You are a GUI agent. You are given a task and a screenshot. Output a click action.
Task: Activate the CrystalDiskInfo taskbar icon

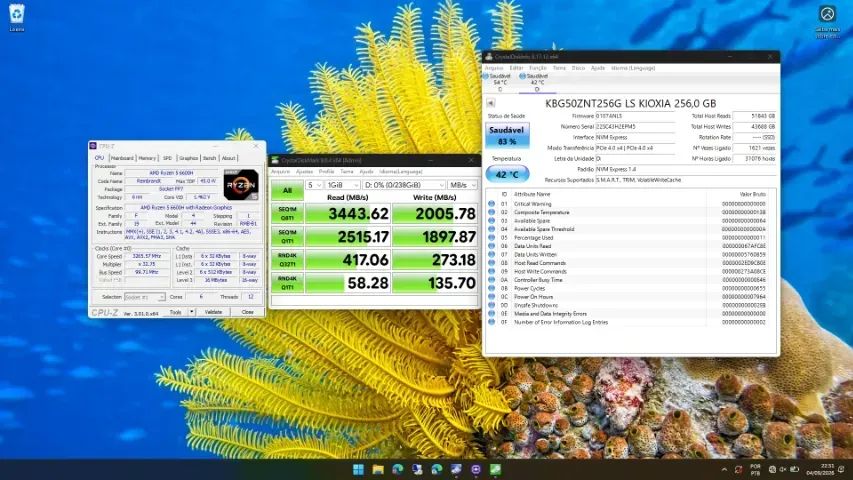click(x=456, y=469)
